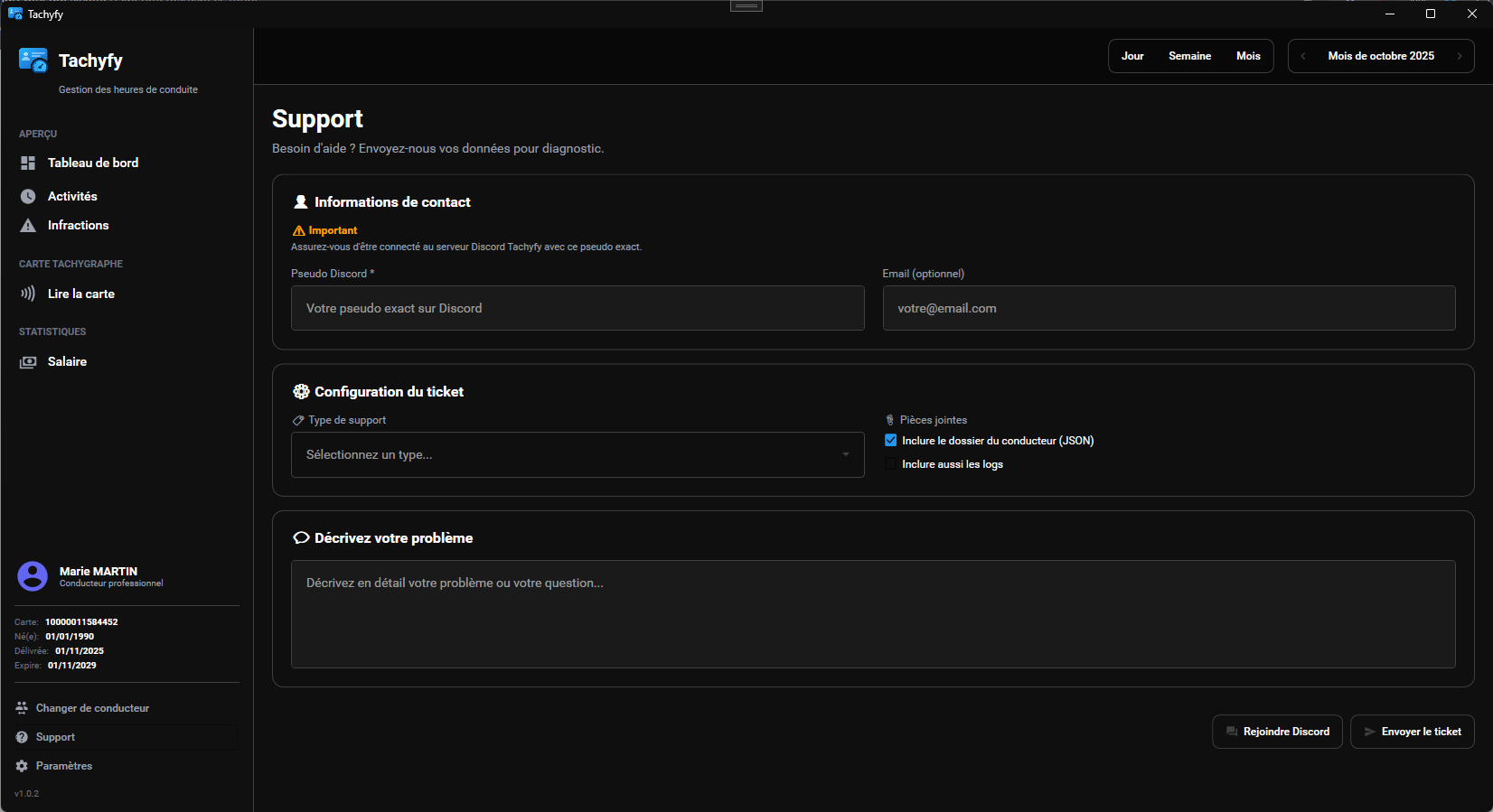Open Lire la carte menu entry
Screen dimensions: 1493x812
pos(81,294)
